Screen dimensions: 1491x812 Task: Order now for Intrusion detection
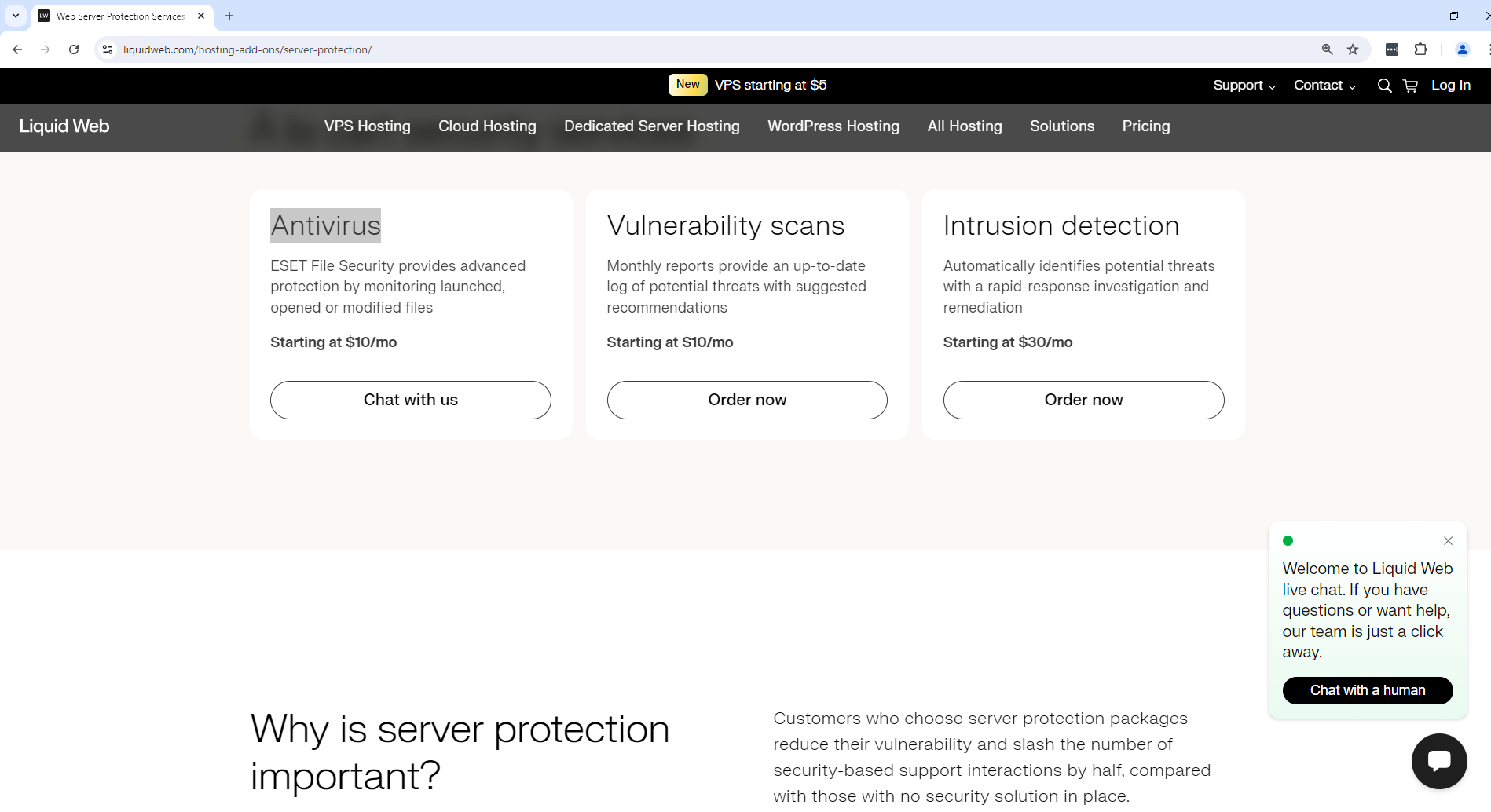click(1083, 400)
